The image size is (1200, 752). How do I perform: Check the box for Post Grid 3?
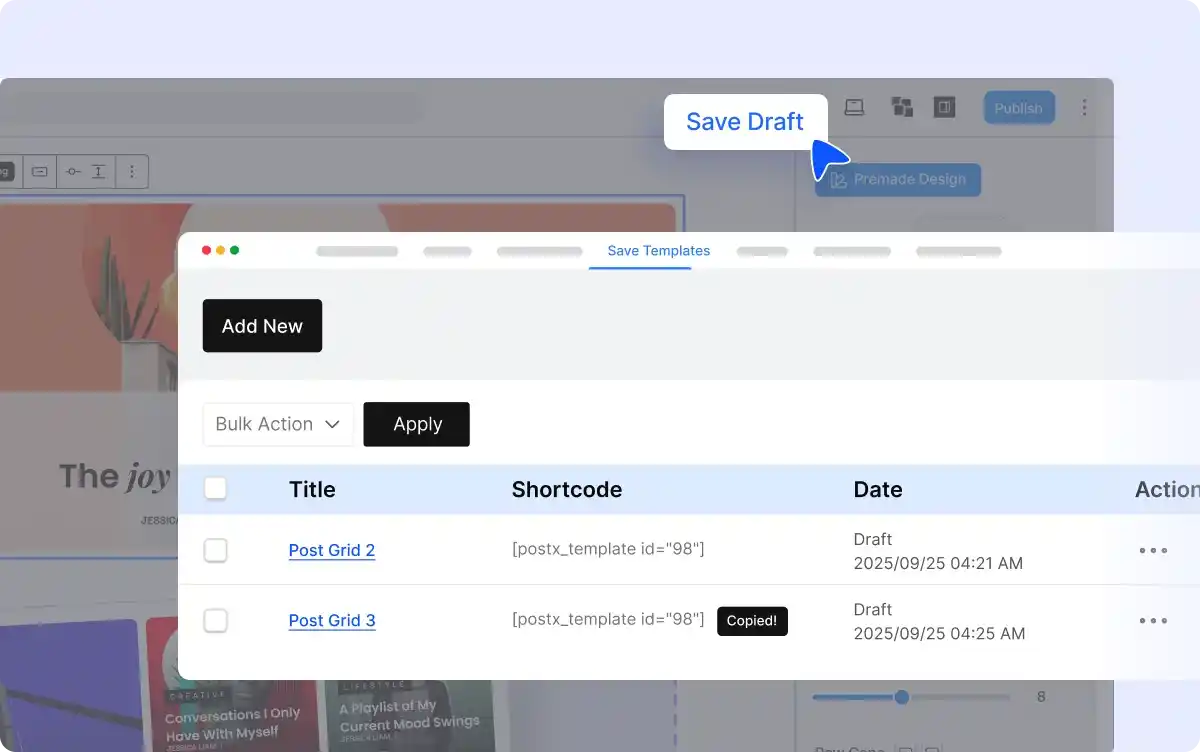coord(215,621)
